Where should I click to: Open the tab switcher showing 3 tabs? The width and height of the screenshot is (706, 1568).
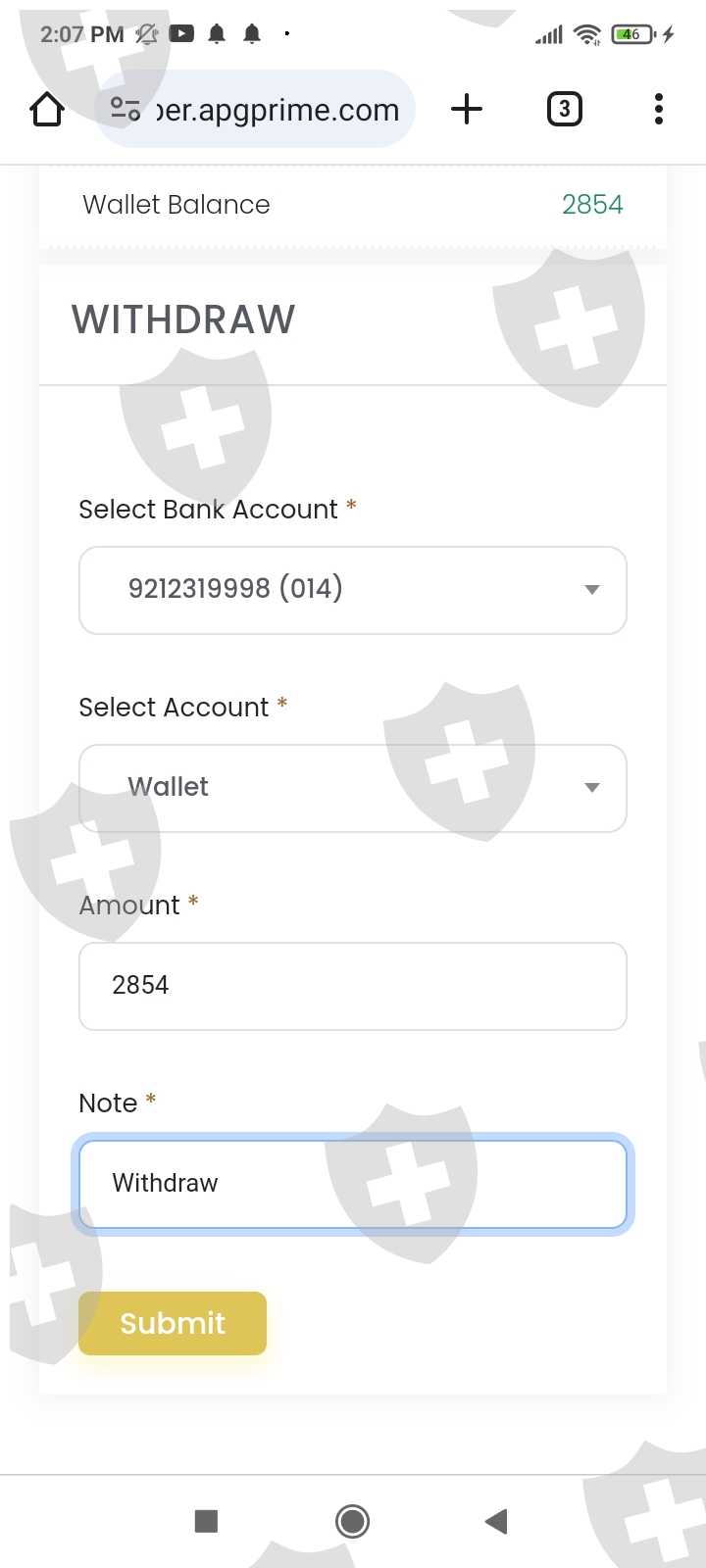(x=564, y=109)
